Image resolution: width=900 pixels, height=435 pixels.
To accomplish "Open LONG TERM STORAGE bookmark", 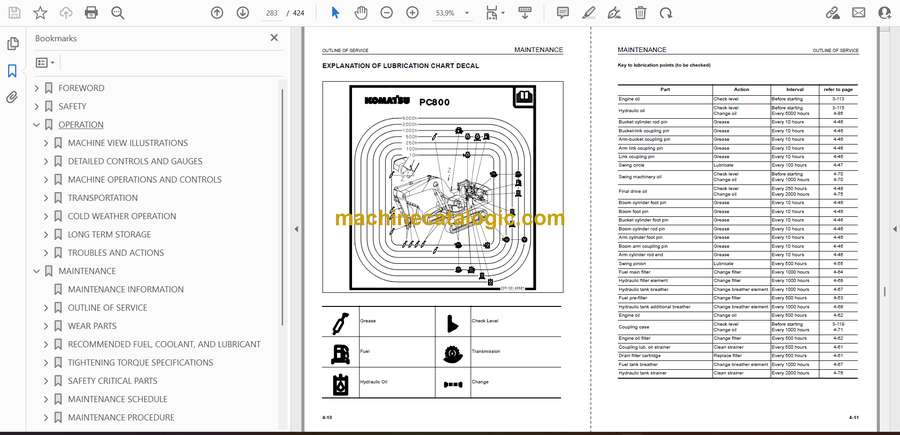I will pyautogui.click(x=109, y=234).
